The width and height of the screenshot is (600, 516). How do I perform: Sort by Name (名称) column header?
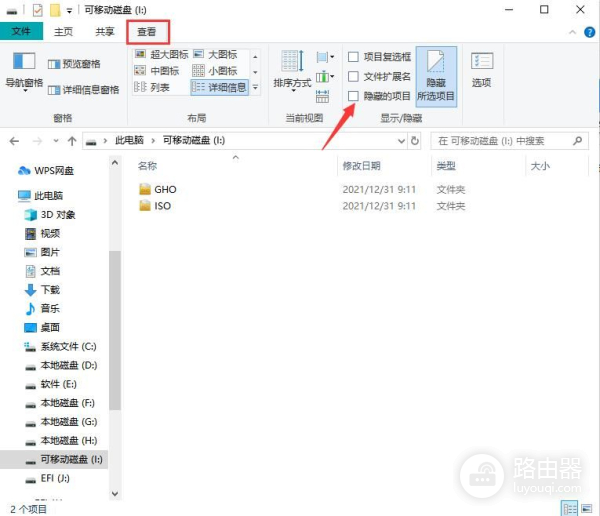pyautogui.click(x=147, y=166)
